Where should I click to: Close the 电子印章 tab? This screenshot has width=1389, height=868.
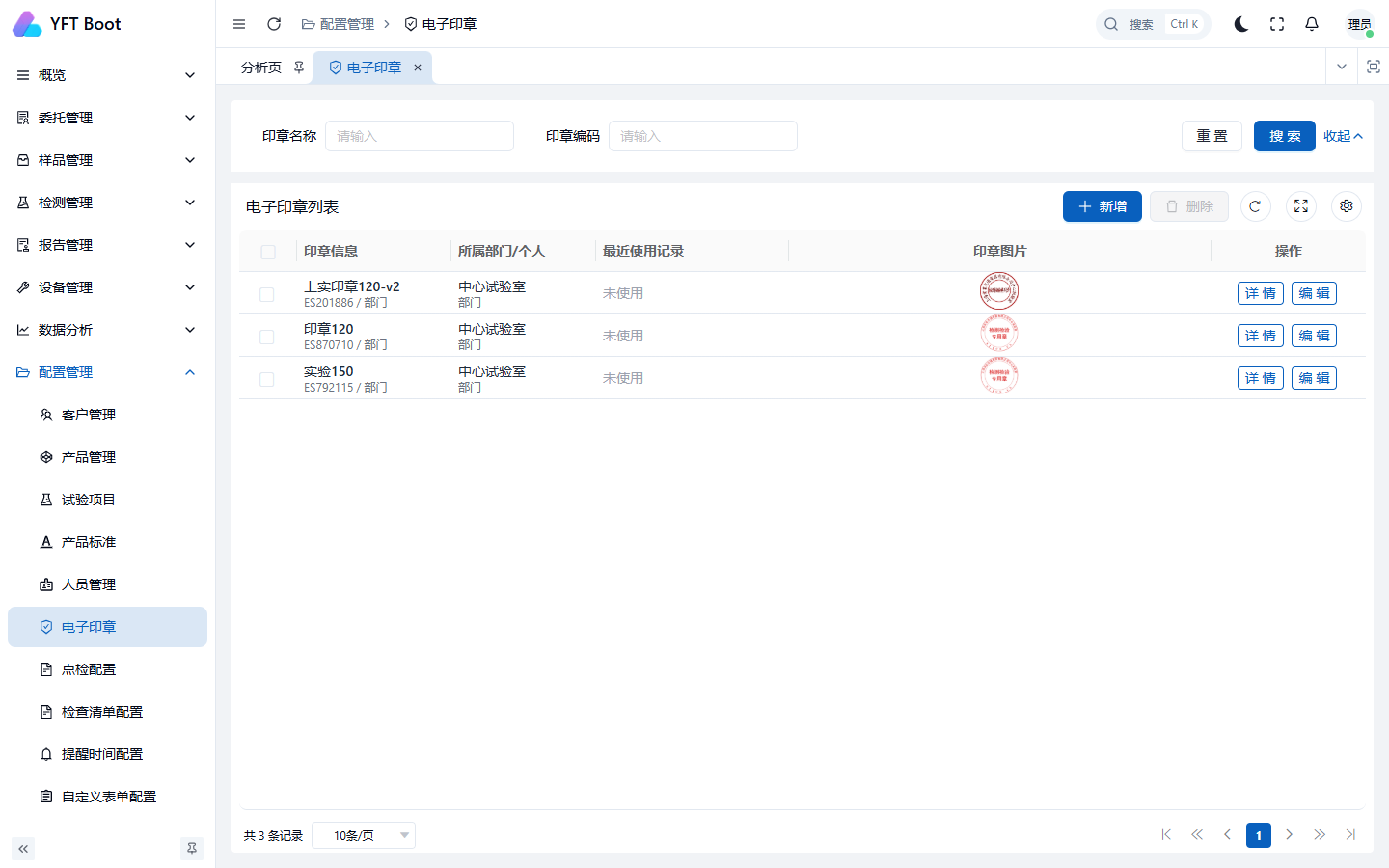click(x=418, y=68)
